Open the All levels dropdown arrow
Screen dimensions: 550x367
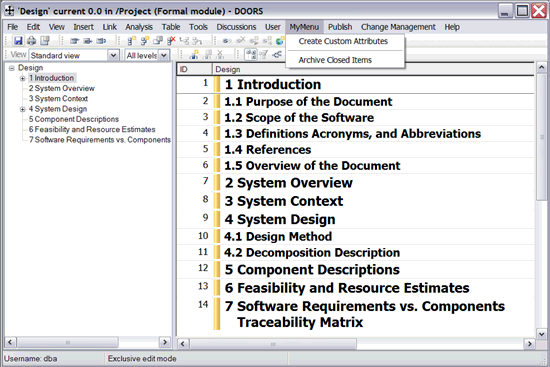164,55
